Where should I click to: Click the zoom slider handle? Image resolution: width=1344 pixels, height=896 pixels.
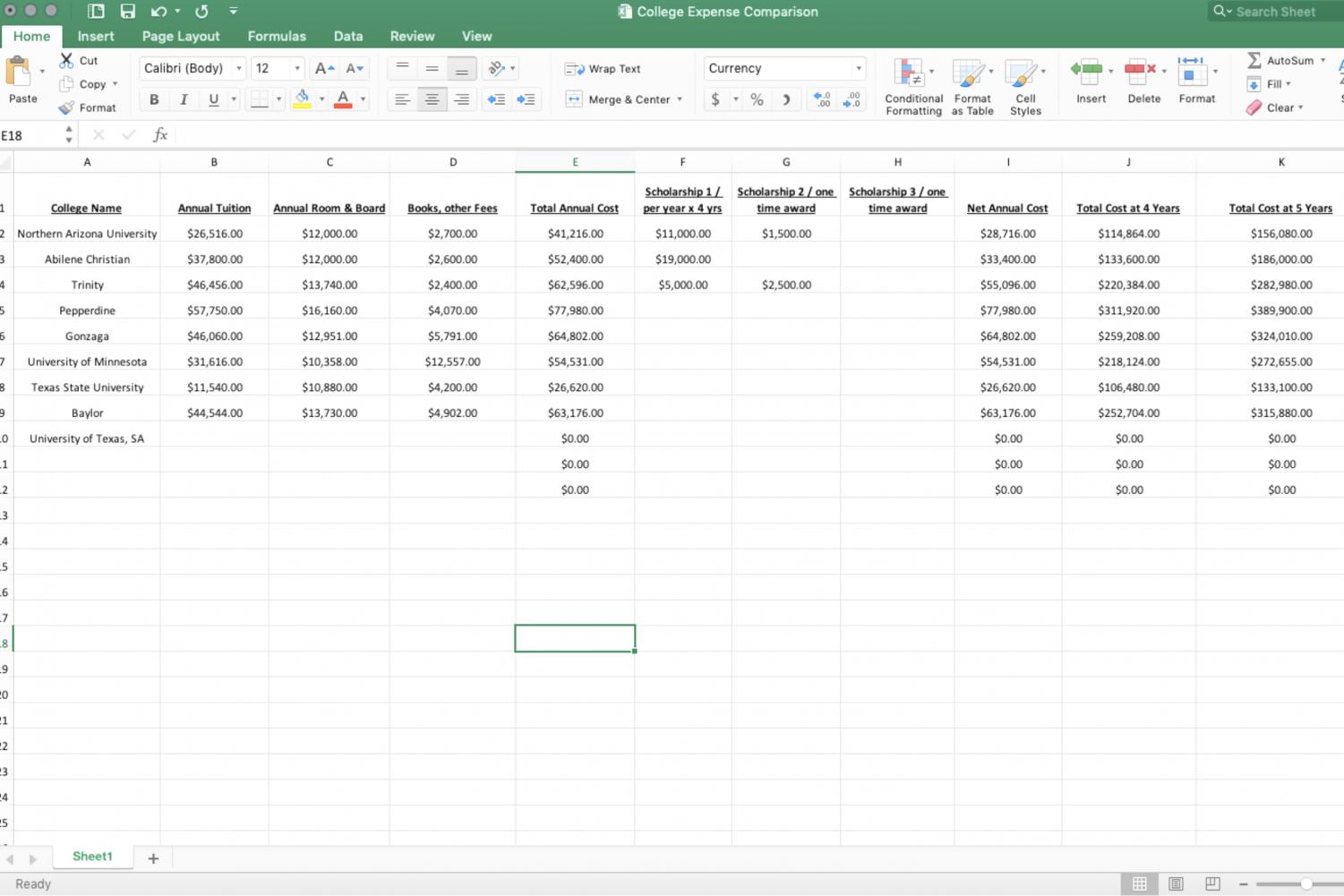tap(1306, 883)
